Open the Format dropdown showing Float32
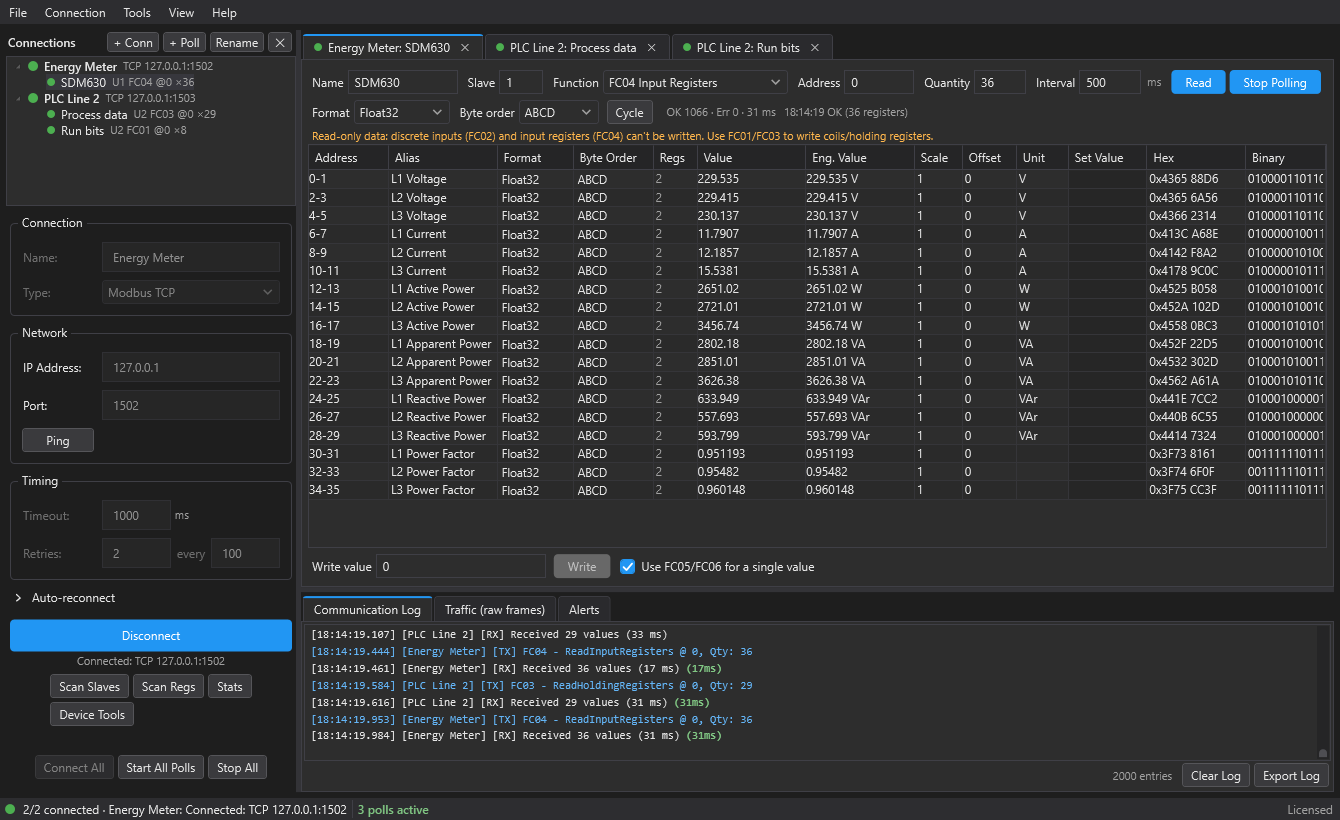Screen dimensions: 1340x820 [x=402, y=113]
